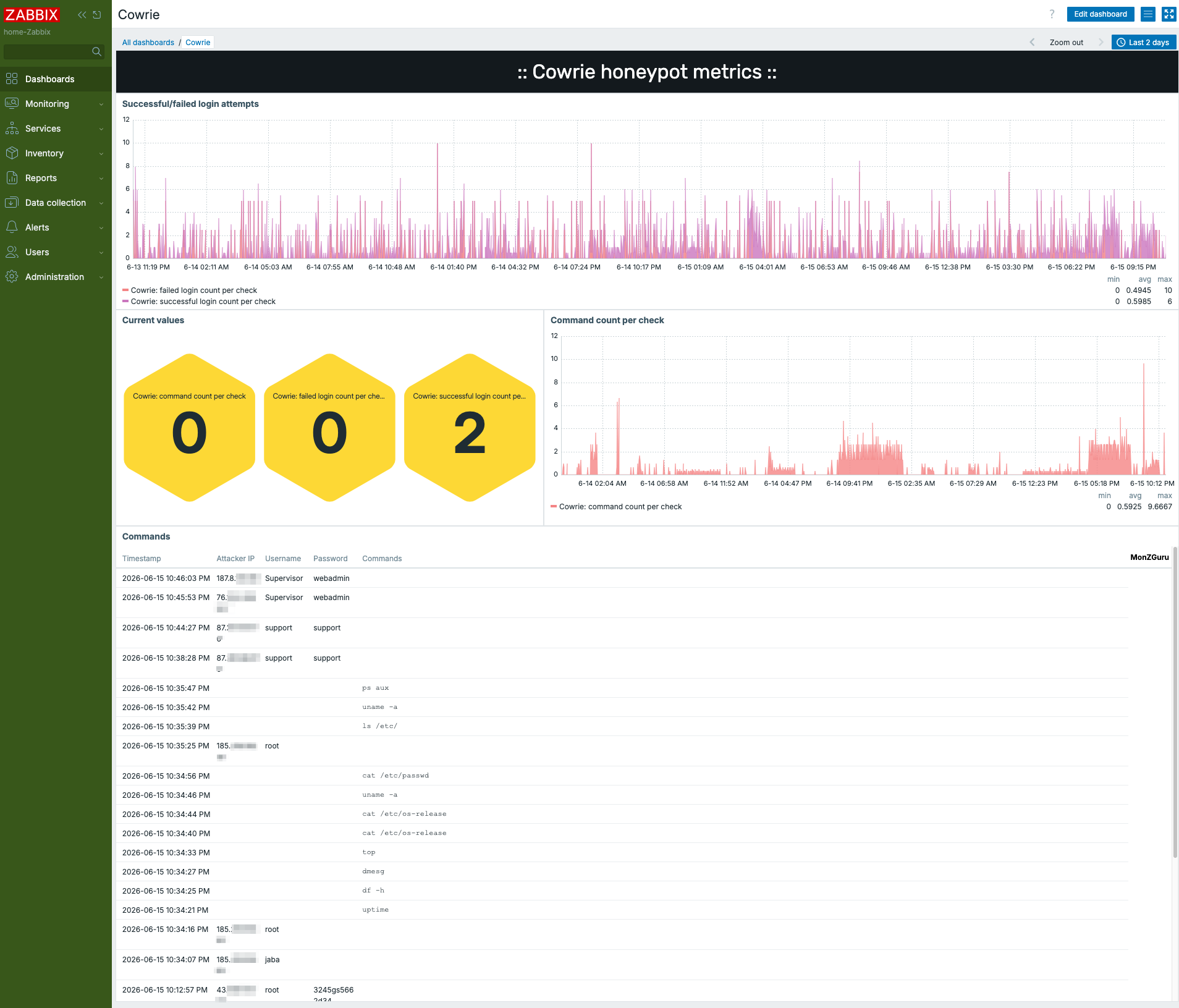Click the Monitoring icon in sidebar
Image resolution: width=1179 pixels, height=1008 pixels.
pos(12,103)
